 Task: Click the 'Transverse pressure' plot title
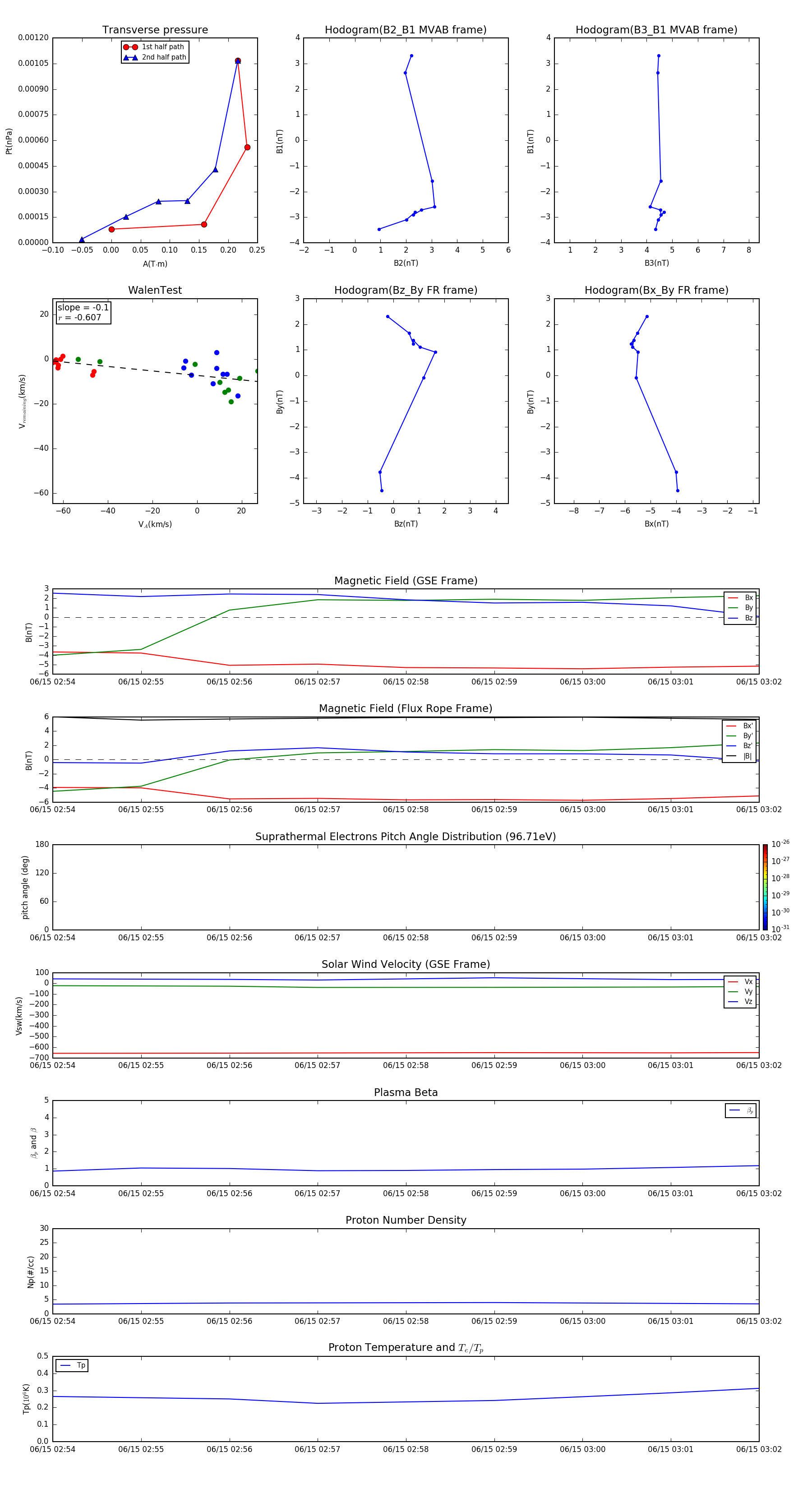pos(155,30)
